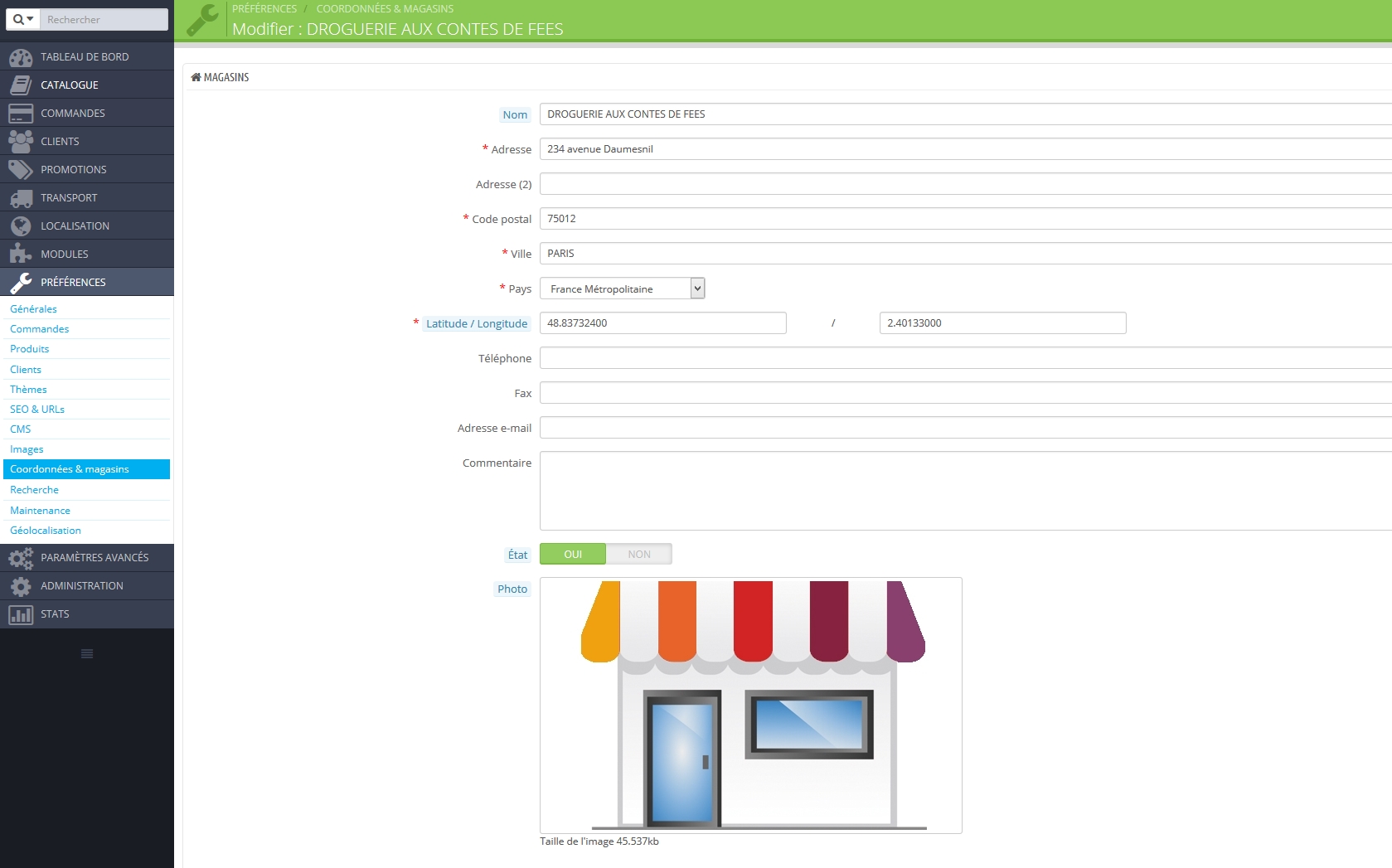Click the Longitude field 2.40133000
This screenshot has height=868, width=1392.
pyautogui.click(x=1003, y=323)
